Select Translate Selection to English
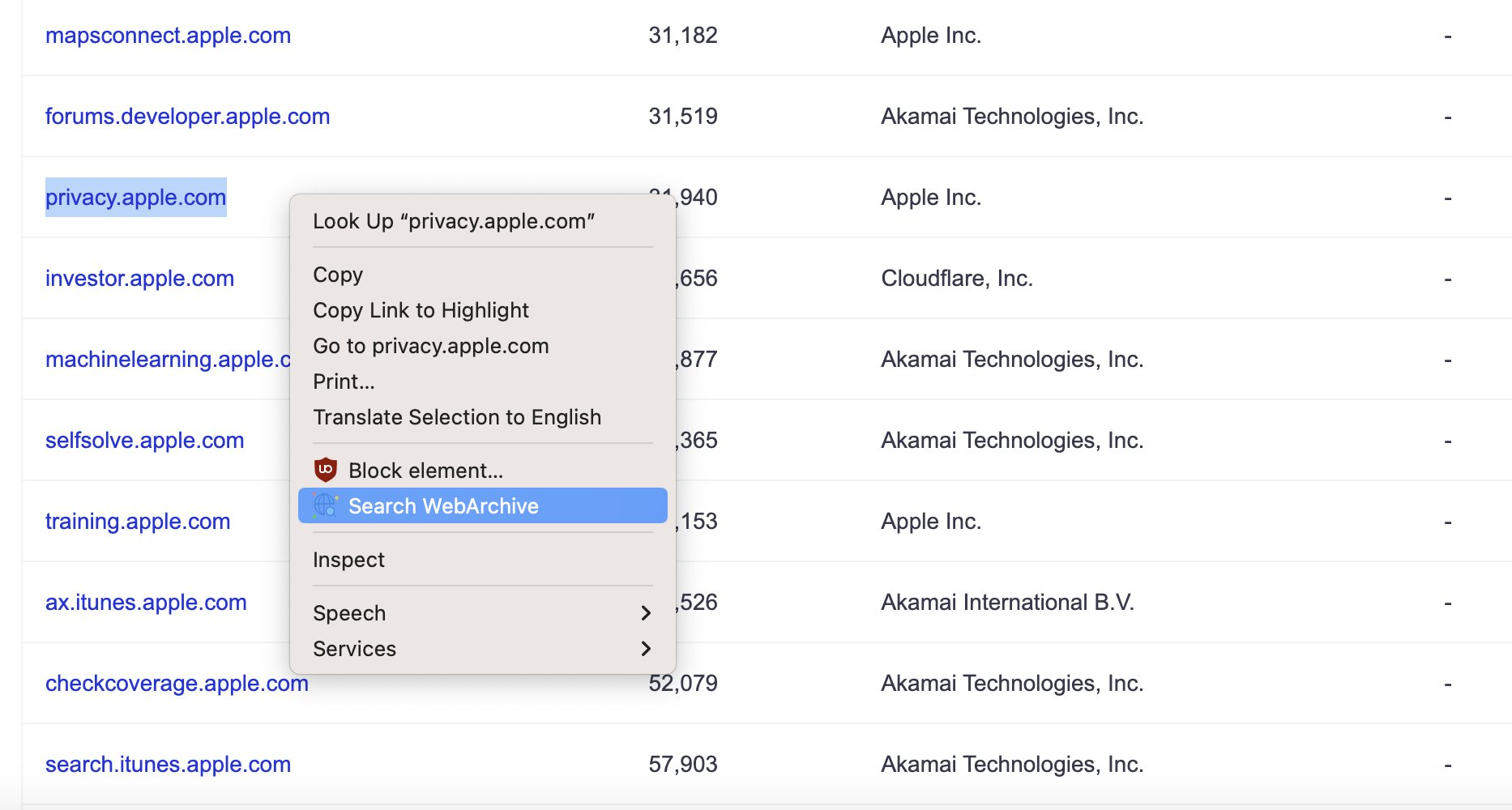Screen dimensions: 1512x810 (x=457, y=417)
